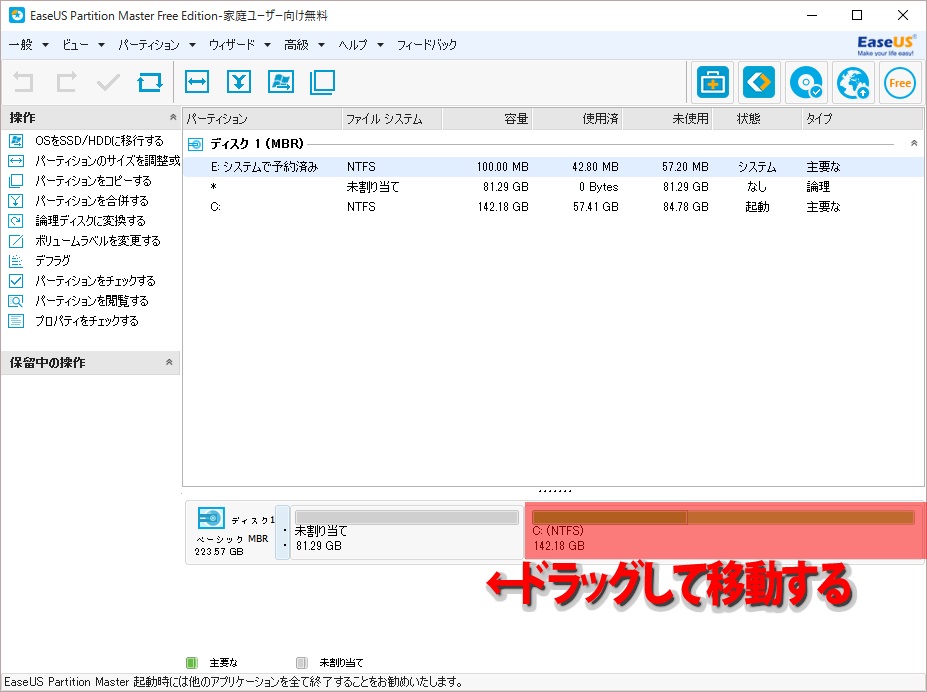Click the dropdown arrow next to 一般
This screenshot has width=927, height=692.
46,45
